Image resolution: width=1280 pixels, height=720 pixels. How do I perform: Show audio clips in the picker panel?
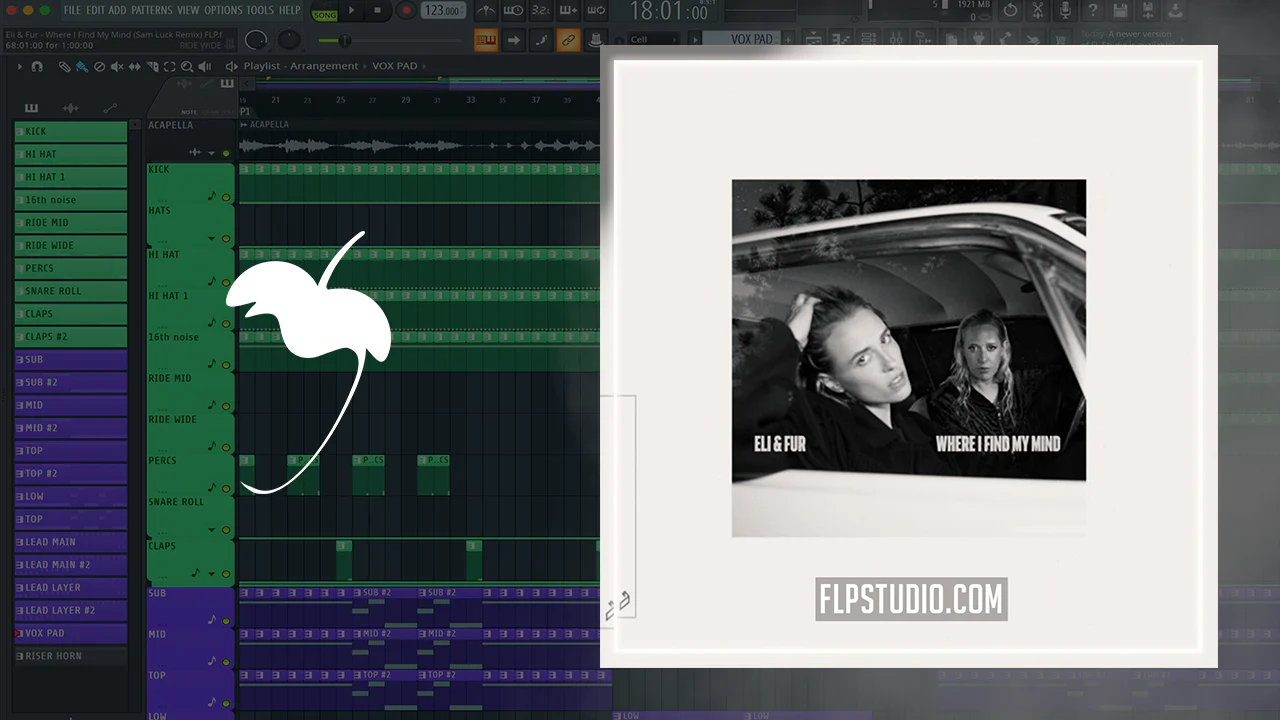click(x=70, y=108)
